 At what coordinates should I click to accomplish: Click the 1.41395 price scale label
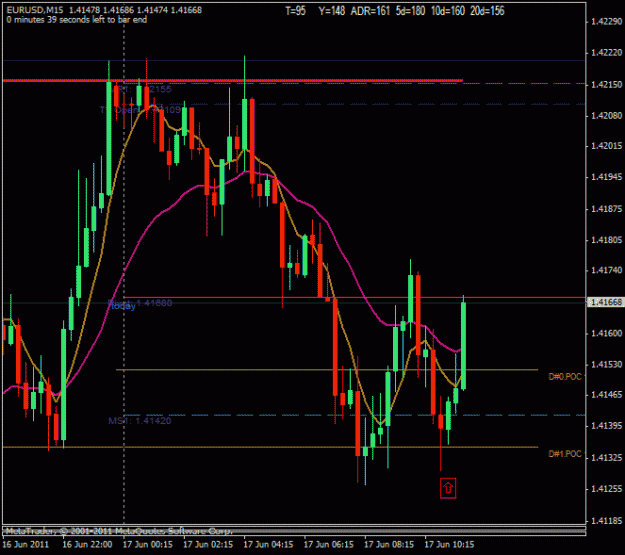point(606,426)
